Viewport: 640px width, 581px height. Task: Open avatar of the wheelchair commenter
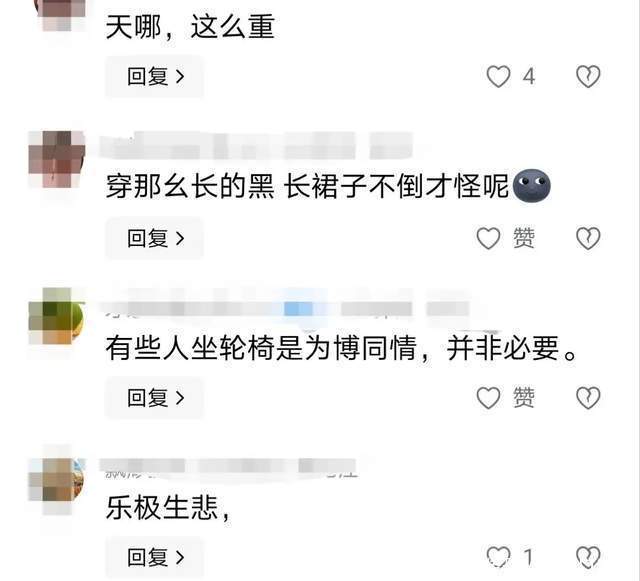pyautogui.click(x=57, y=316)
